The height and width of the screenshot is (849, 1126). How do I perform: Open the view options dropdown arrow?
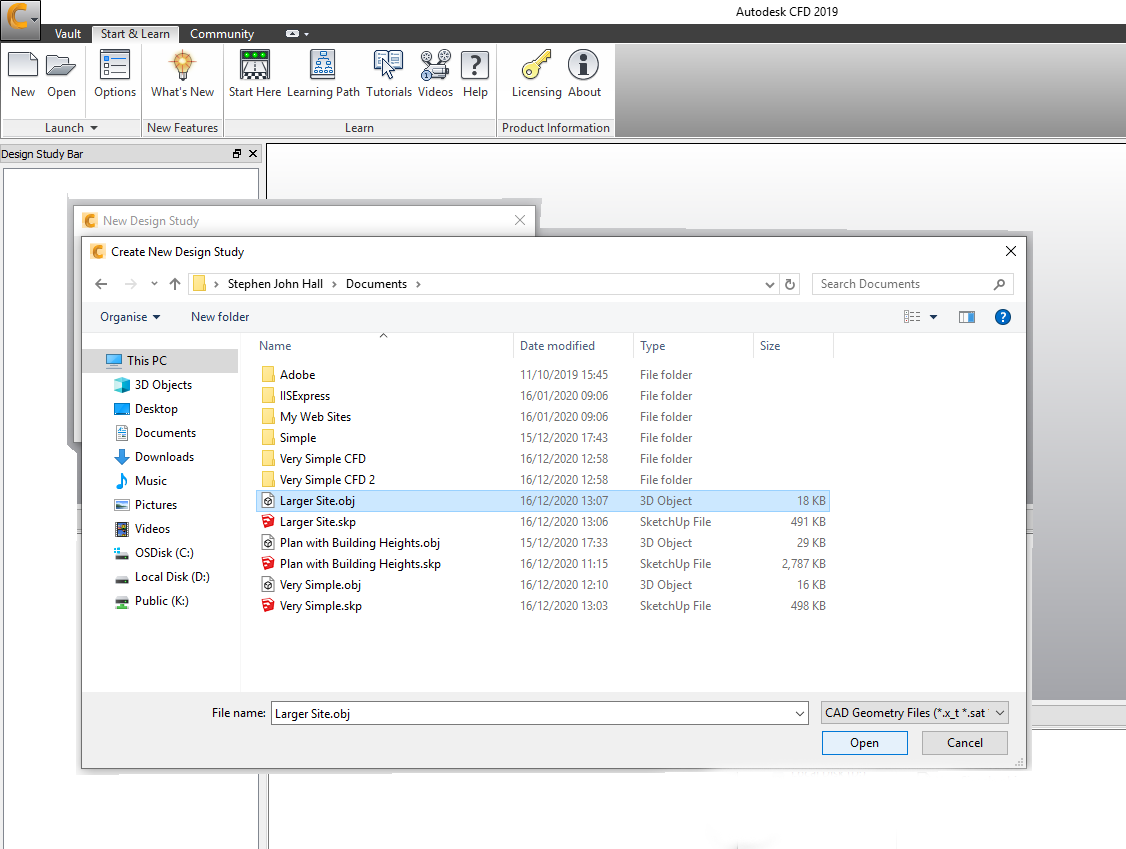(934, 317)
